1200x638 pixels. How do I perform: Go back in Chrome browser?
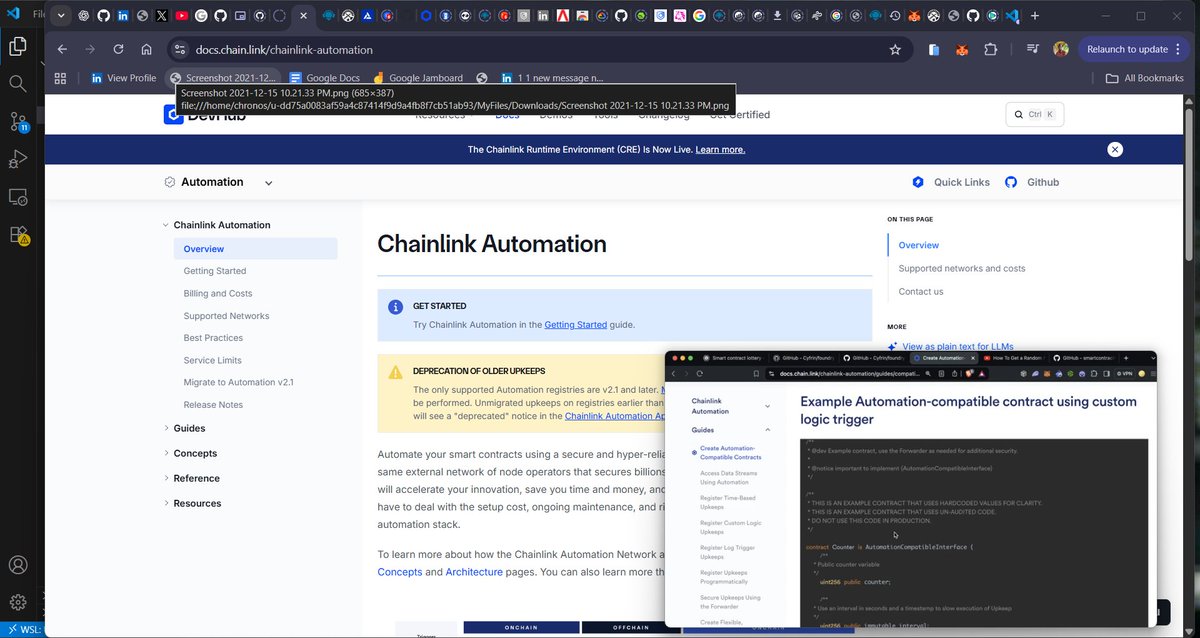(62, 49)
